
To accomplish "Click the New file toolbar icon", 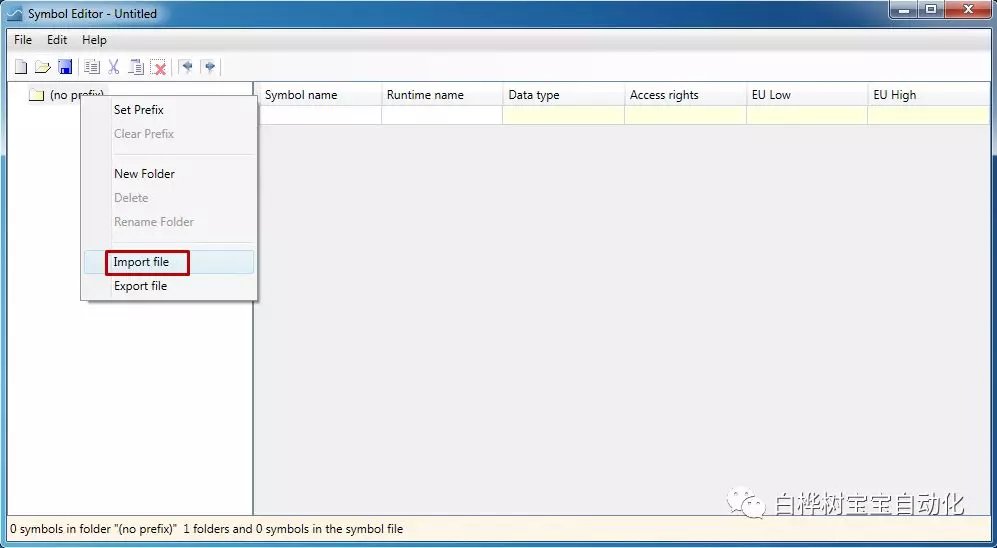I will tap(20, 67).
